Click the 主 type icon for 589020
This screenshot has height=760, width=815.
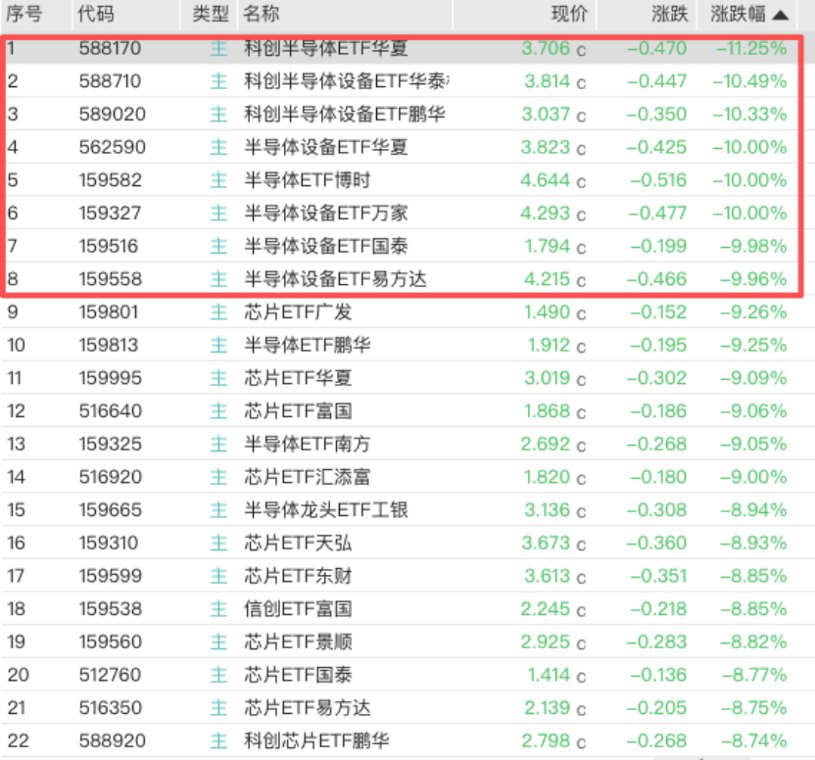click(x=219, y=114)
